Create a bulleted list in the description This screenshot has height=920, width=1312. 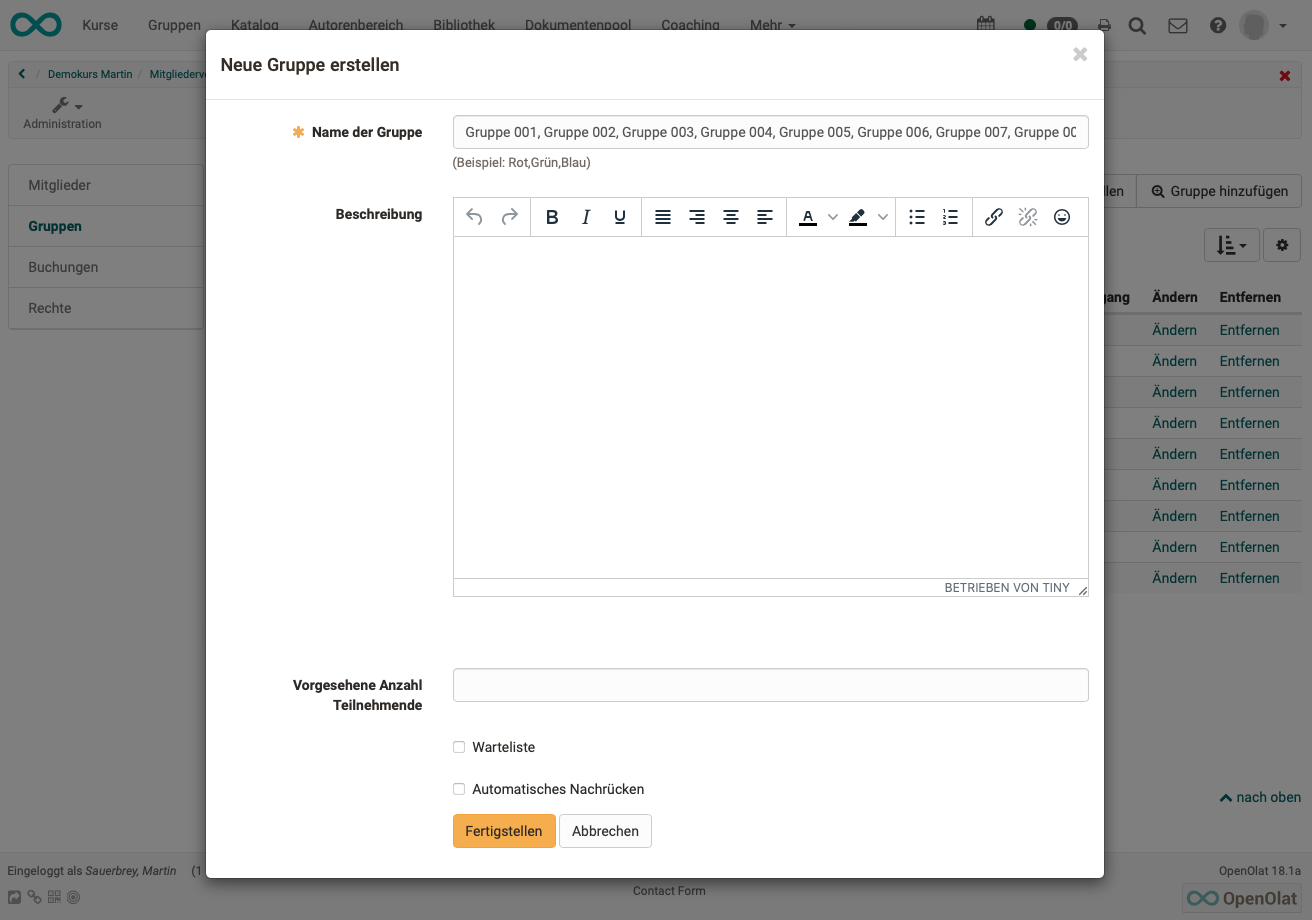[x=916, y=216]
